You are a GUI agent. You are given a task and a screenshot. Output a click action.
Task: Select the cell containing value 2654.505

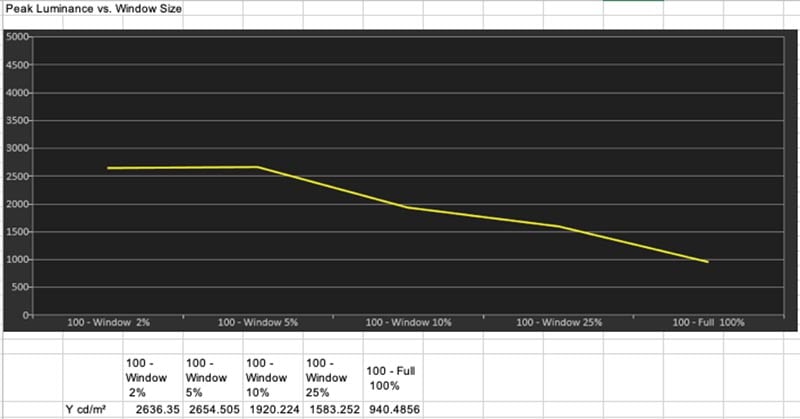[214, 410]
